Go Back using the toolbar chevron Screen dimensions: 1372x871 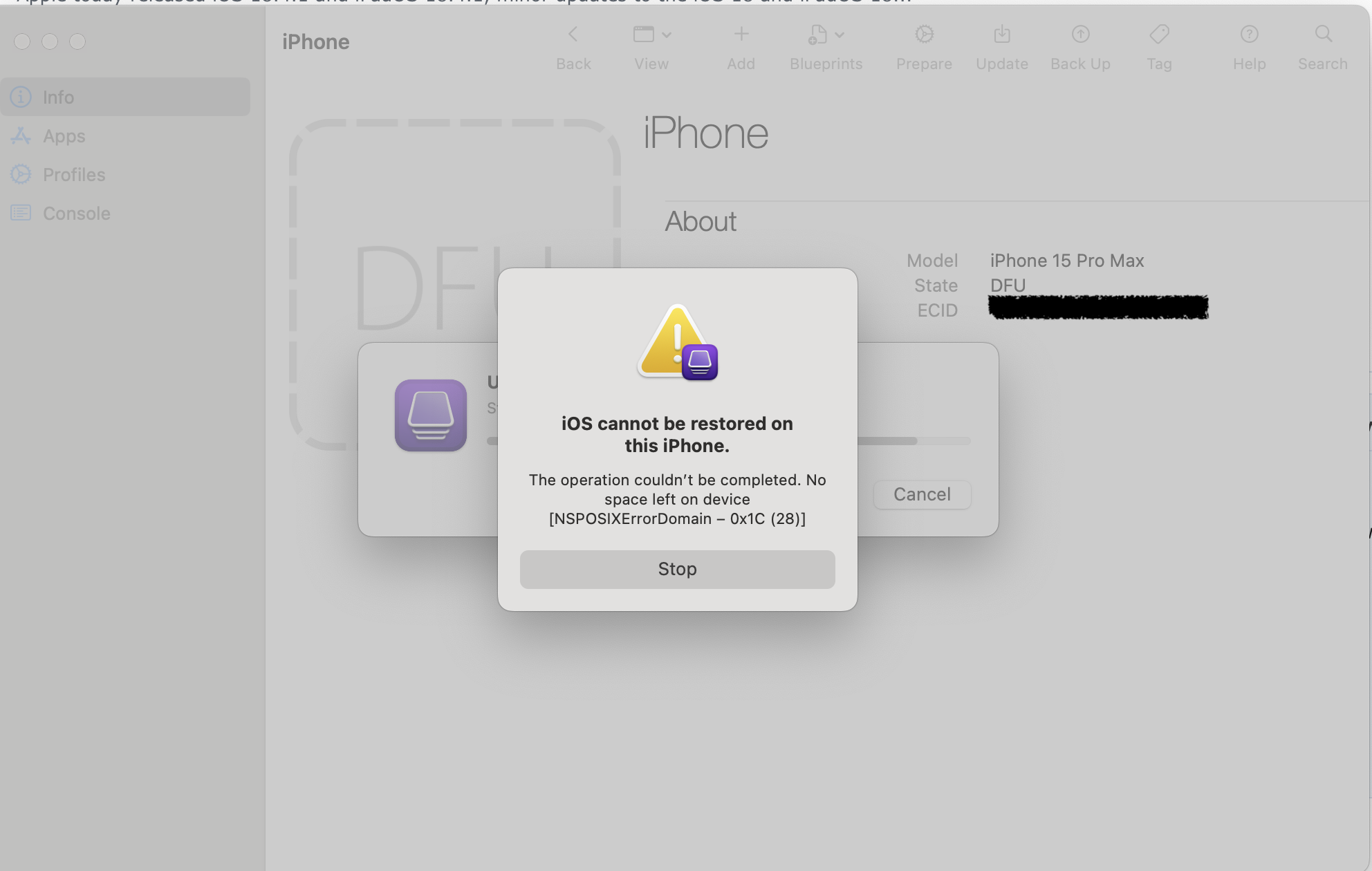tap(573, 34)
